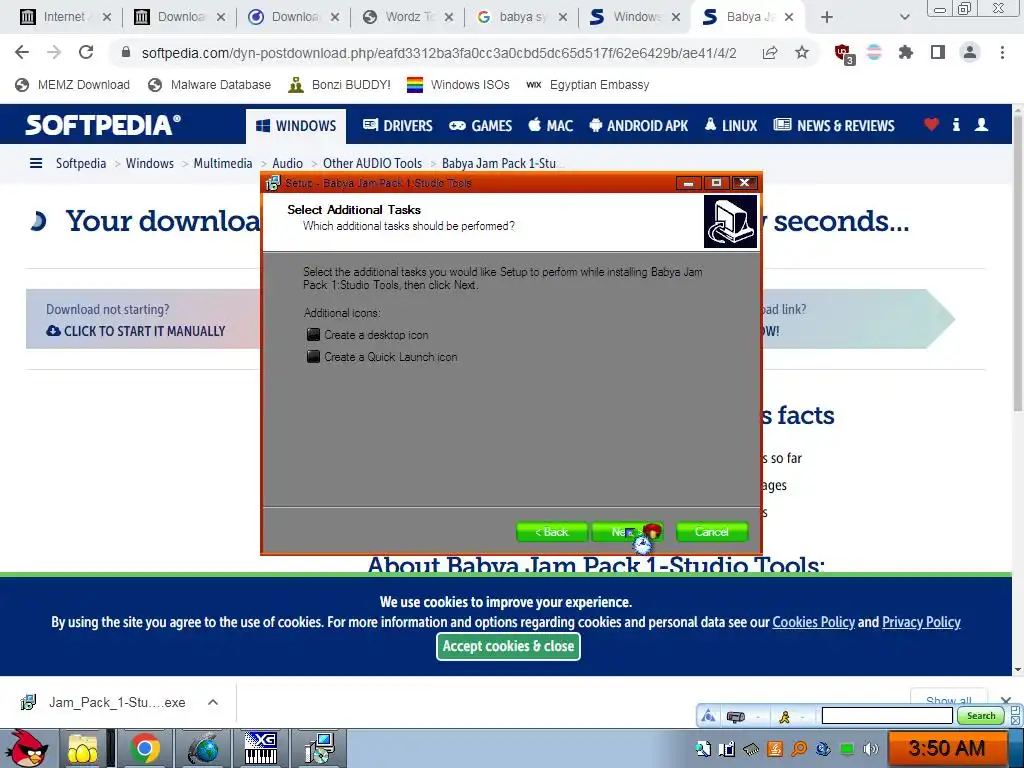Click the green Search toolbar button

coord(981,716)
